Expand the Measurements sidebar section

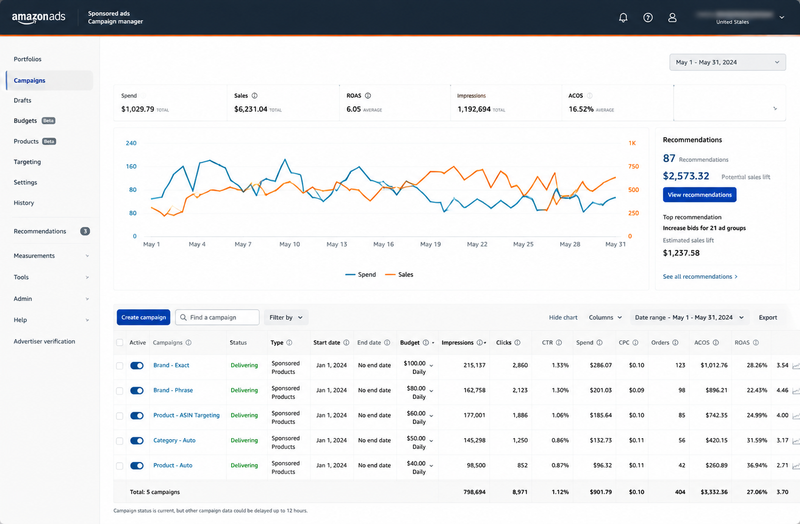[x=51, y=256]
